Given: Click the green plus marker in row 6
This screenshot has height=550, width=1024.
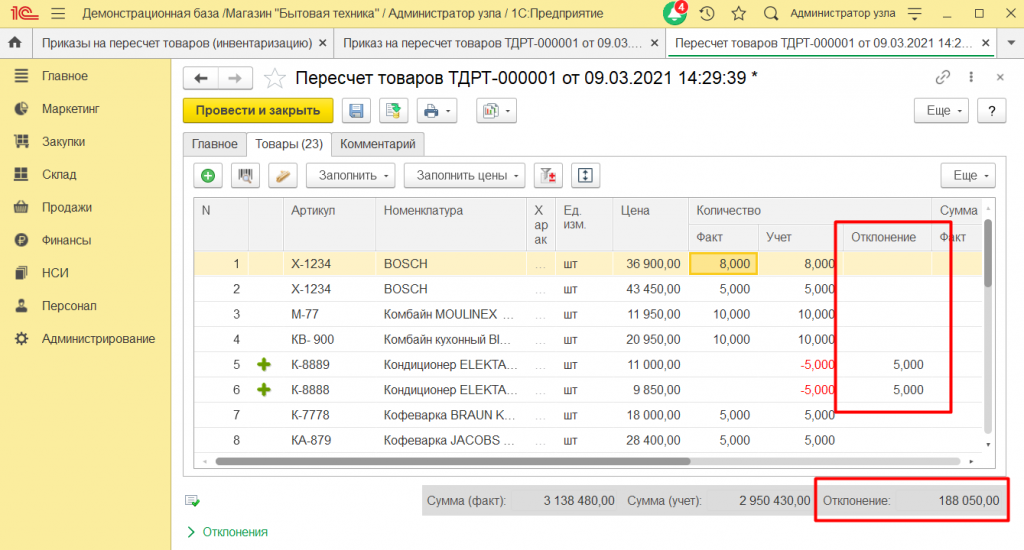Looking at the screenshot, I should pos(264,390).
